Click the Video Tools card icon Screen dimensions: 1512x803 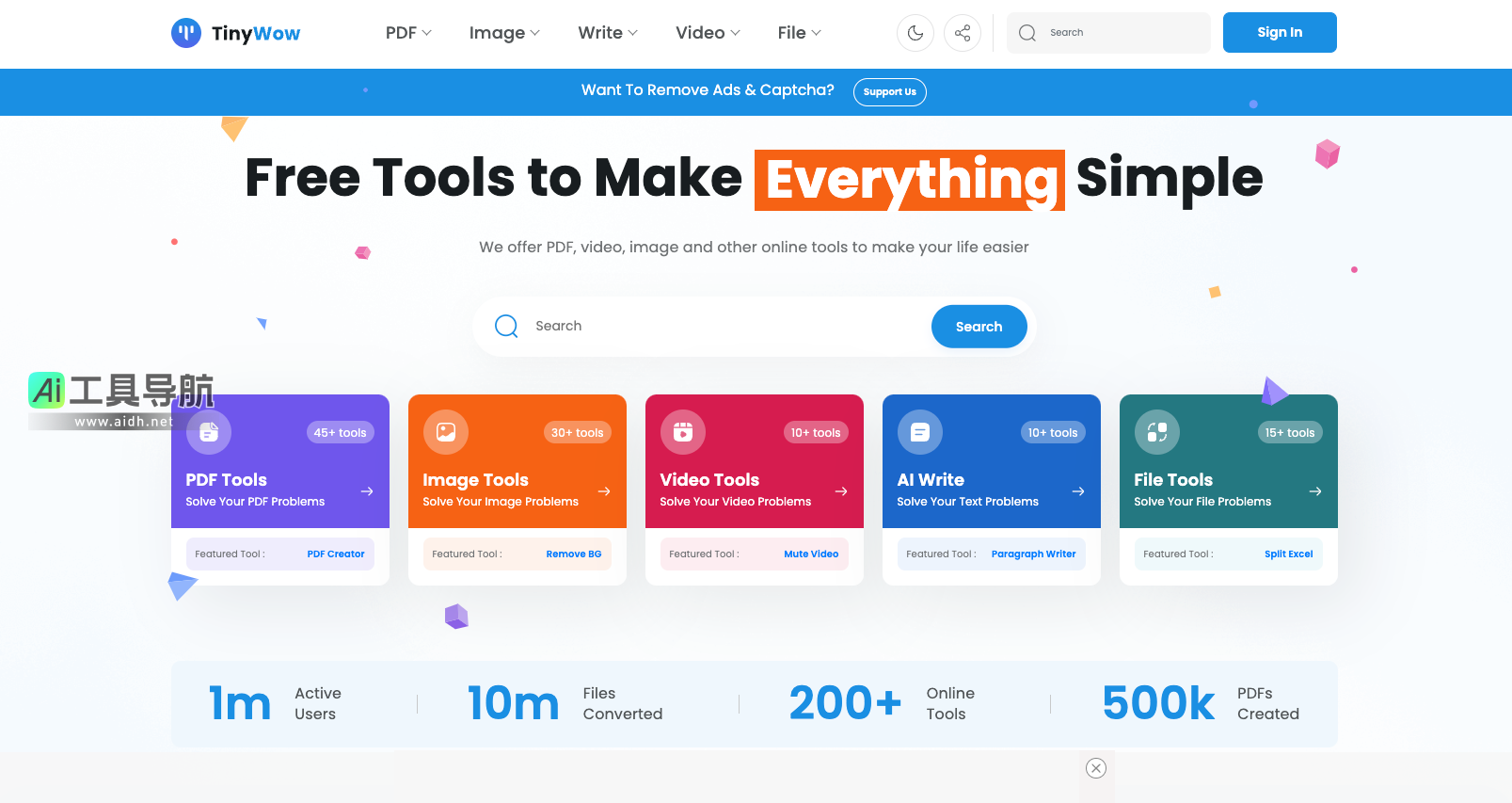coord(683,432)
